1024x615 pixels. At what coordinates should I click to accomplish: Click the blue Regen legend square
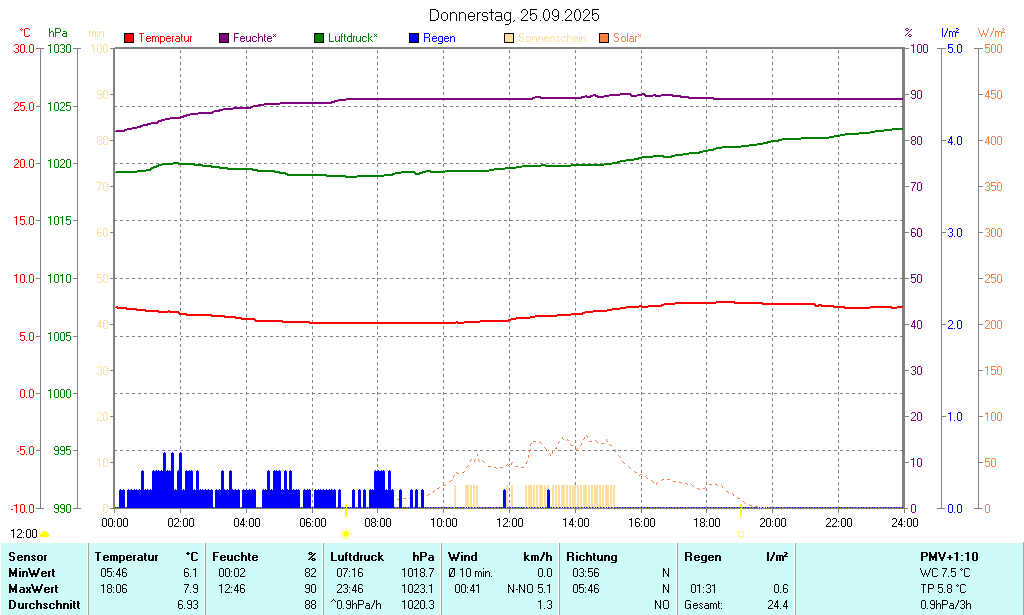(x=415, y=38)
